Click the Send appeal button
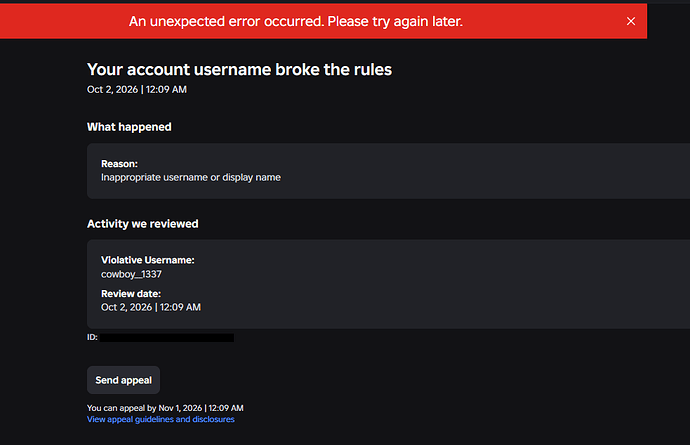This screenshot has height=445, width=690. tap(123, 380)
